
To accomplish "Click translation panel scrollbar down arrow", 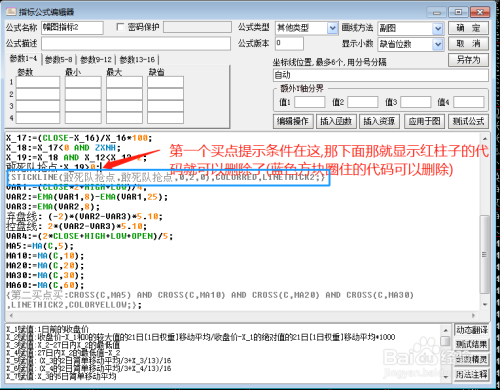I will tap(445, 377).
